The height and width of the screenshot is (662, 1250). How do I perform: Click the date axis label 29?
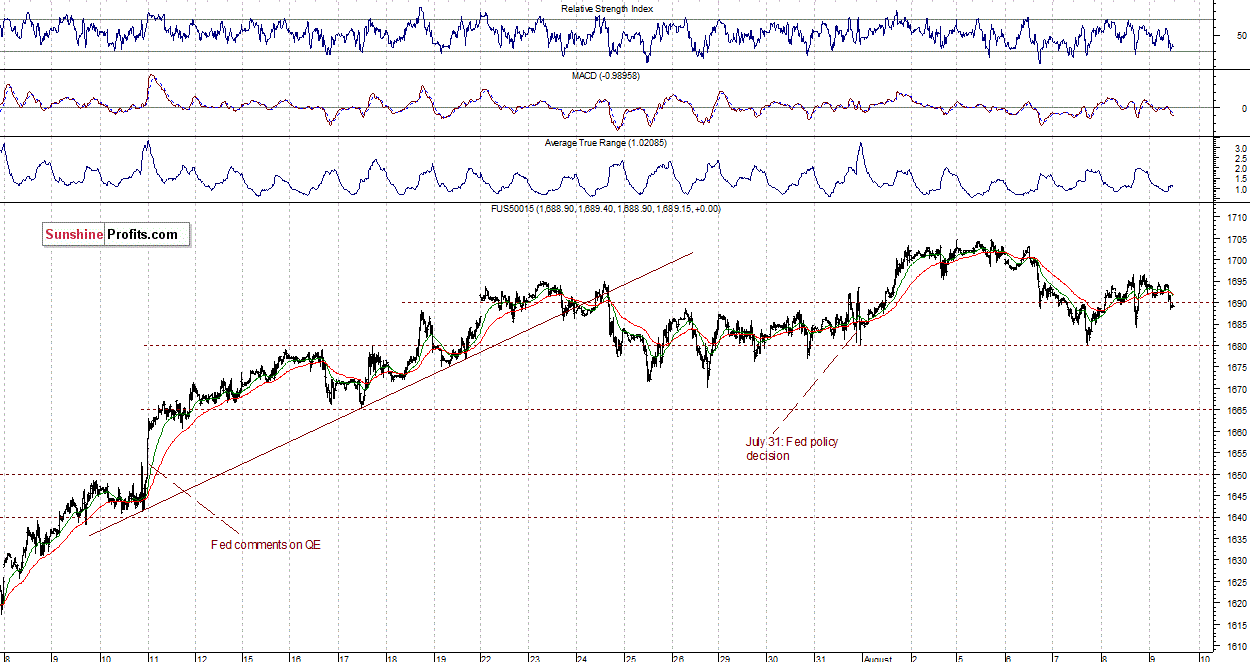point(724,658)
